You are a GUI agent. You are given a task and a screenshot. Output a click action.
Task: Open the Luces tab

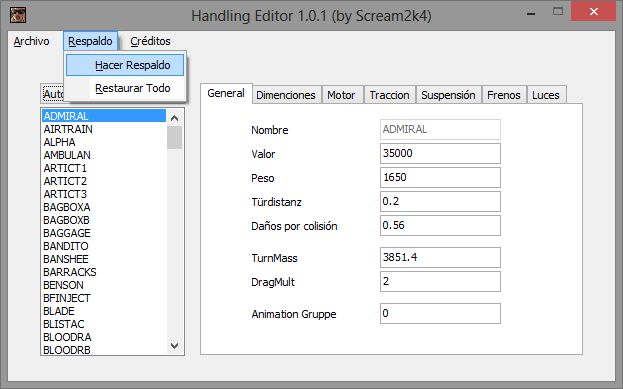546,95
